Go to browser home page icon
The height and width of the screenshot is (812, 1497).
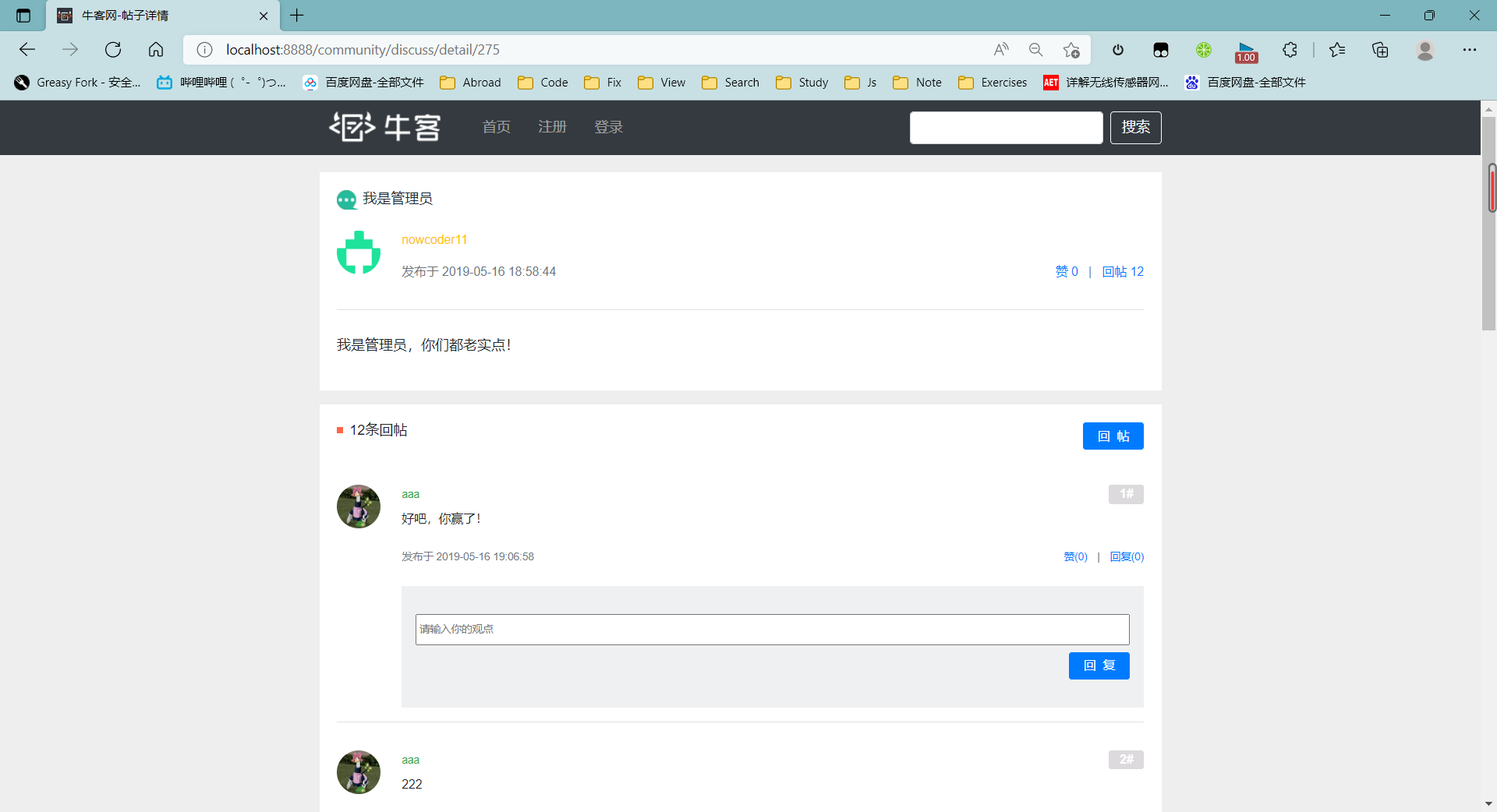pyautogui.click(x=156, y=50)
